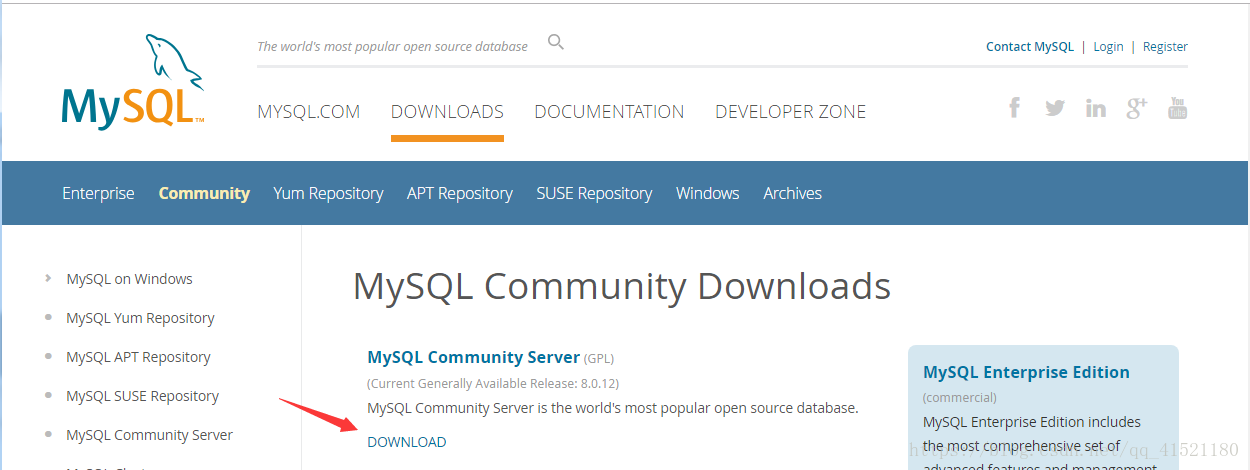This screenshot has width=1250, height=470.
Task: Open the DEVELOPER ZONE top menu
Action: [791, 112]
